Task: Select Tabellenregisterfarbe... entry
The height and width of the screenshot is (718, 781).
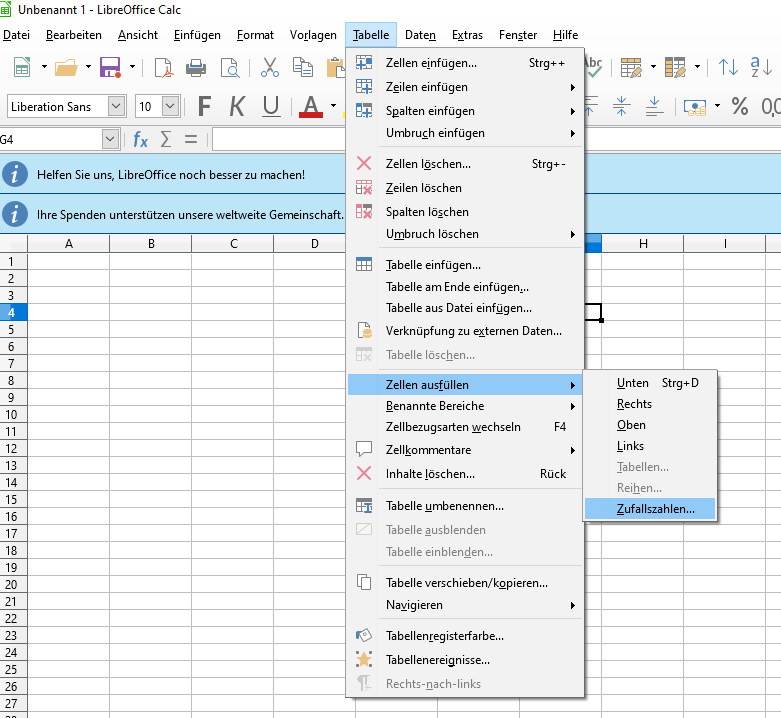Action: click(x=465, y=636)
